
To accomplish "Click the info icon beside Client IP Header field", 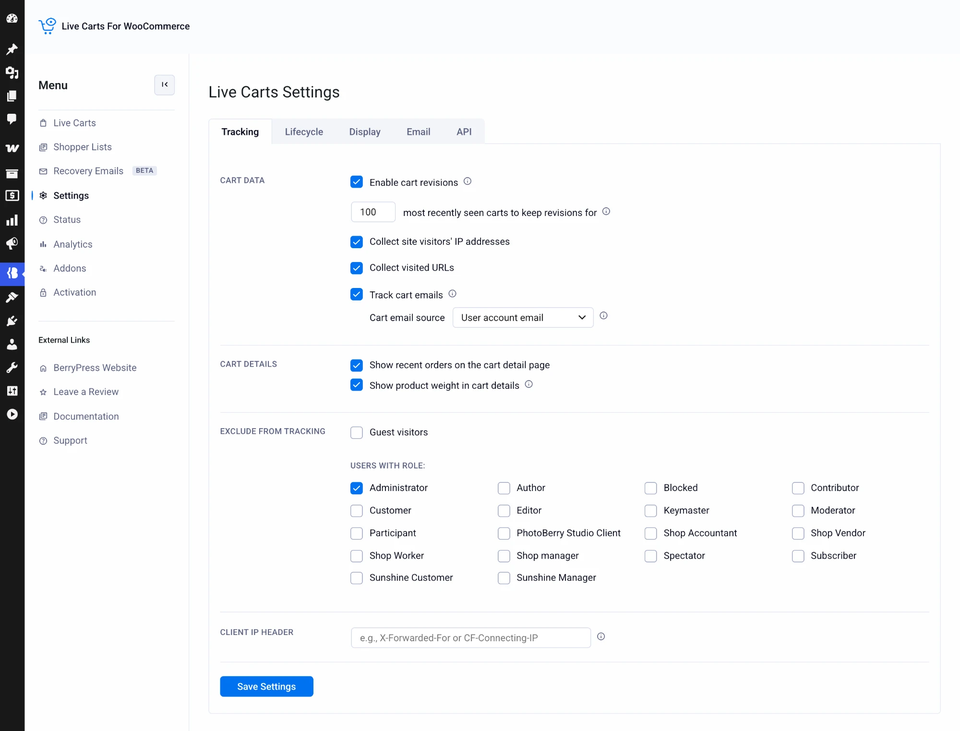I will [x=601, y=637].
